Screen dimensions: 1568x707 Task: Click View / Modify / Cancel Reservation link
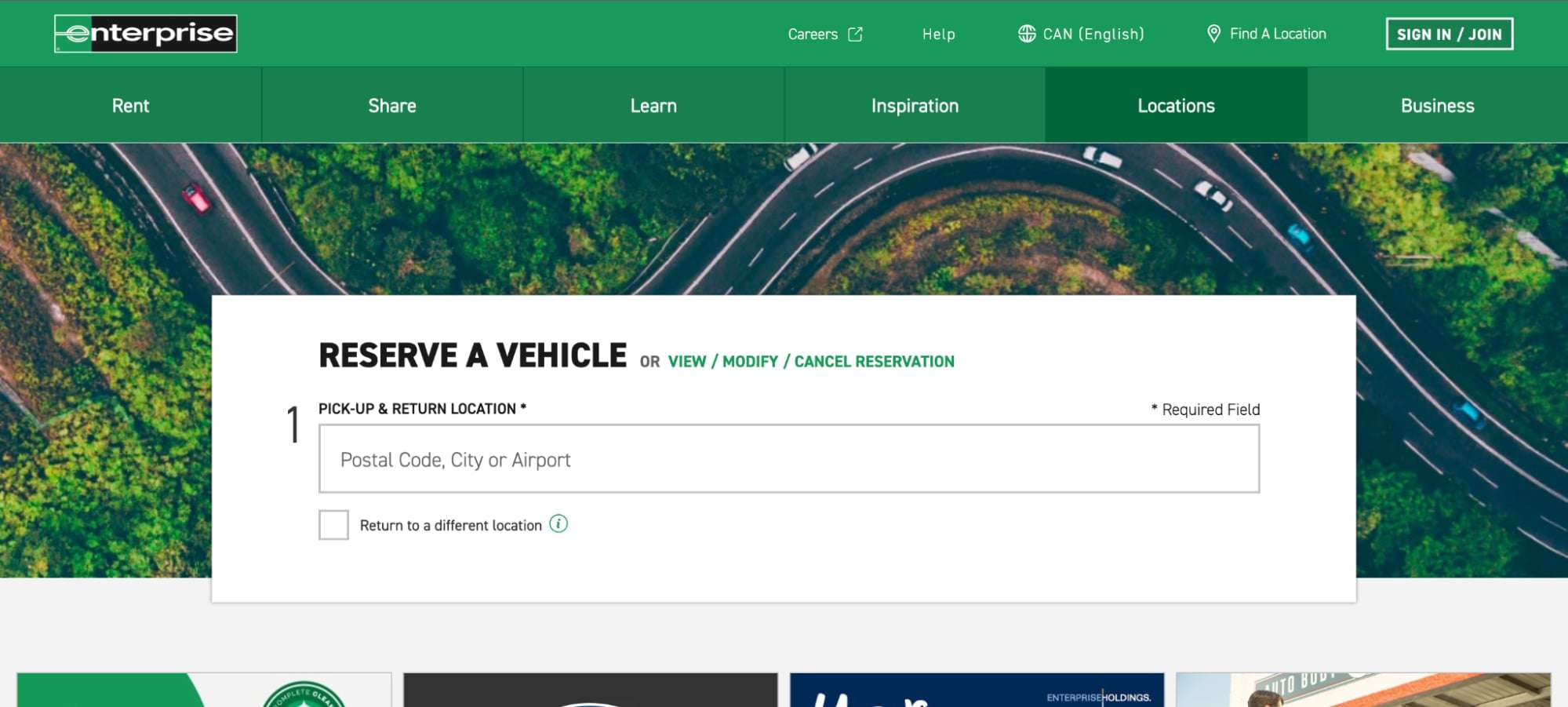coord(811,362)
